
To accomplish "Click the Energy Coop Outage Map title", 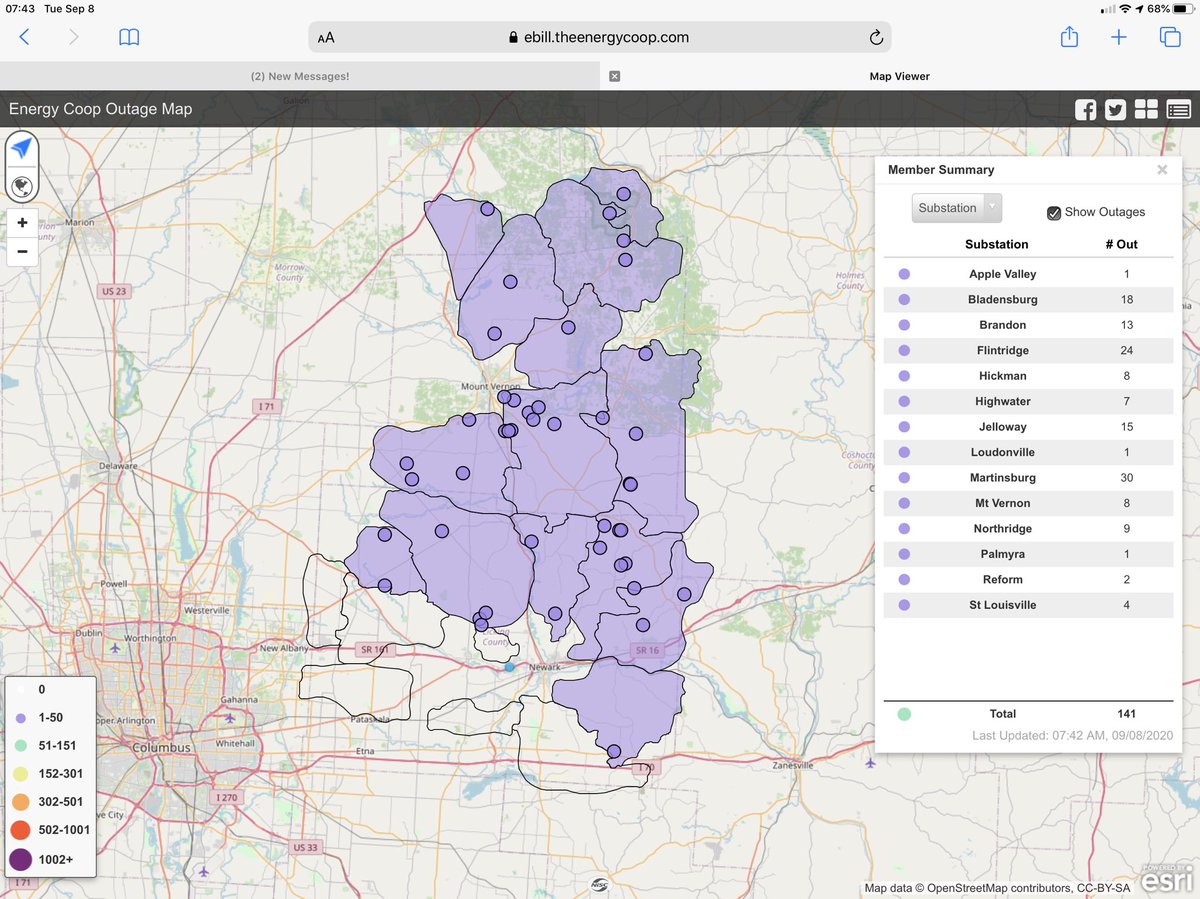I will point(100,109).
